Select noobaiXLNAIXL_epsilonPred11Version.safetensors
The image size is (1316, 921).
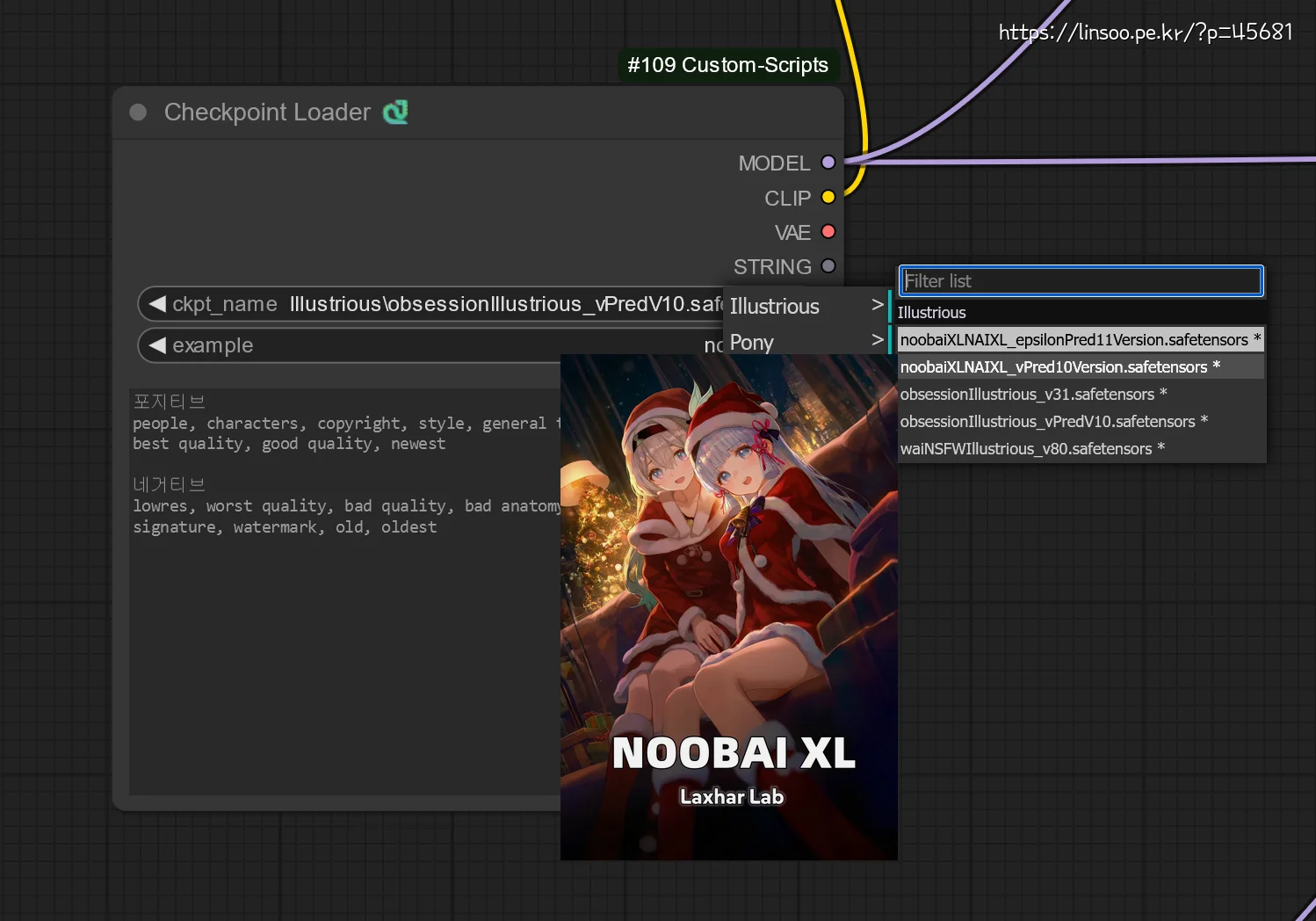tap(1081, 340)
